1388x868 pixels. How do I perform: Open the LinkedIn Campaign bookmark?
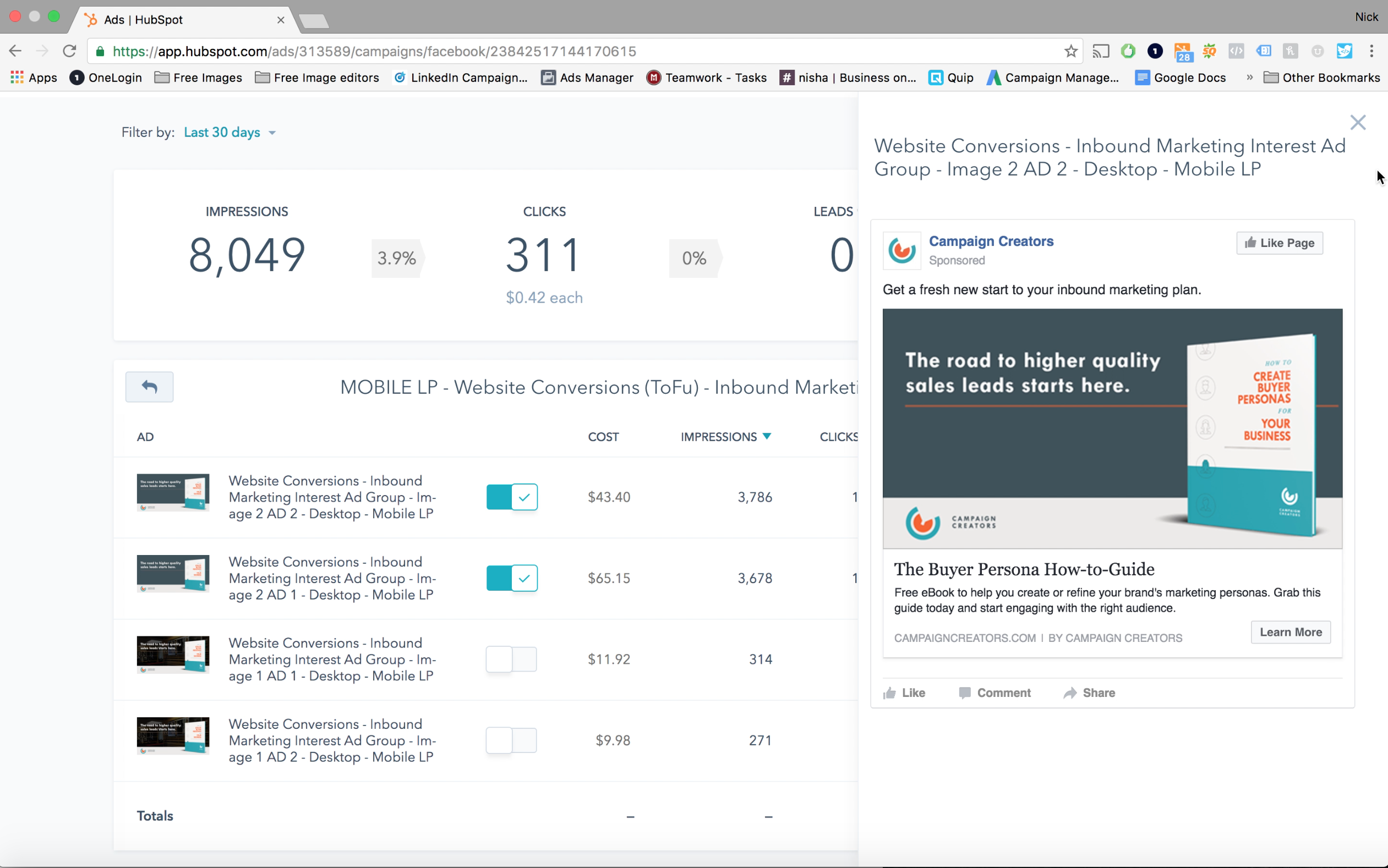pyautogui.click(x=460, y=78)
